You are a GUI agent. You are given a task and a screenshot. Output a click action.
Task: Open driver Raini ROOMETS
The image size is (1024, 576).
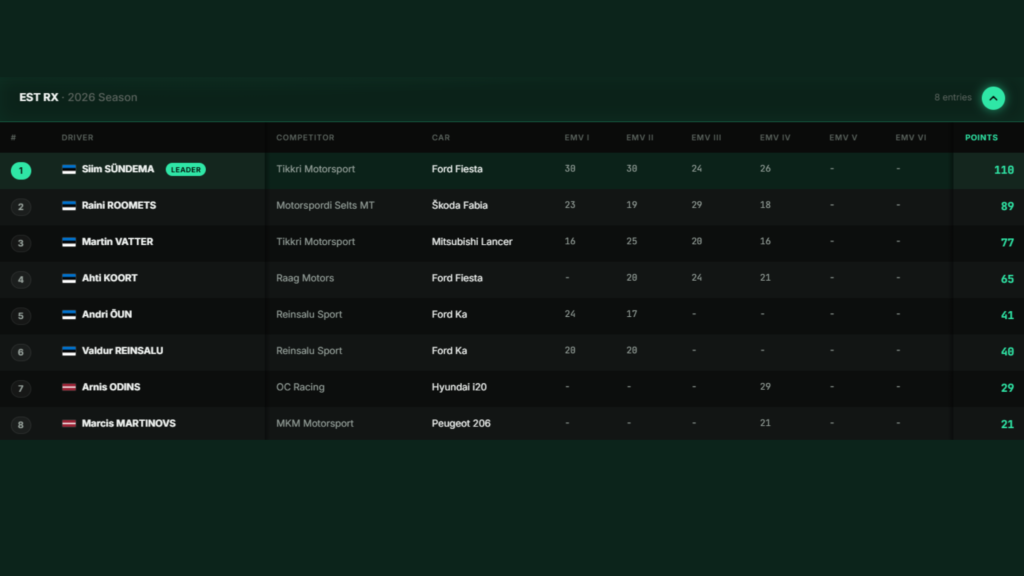pyautogui.click(x=119, y=205)
